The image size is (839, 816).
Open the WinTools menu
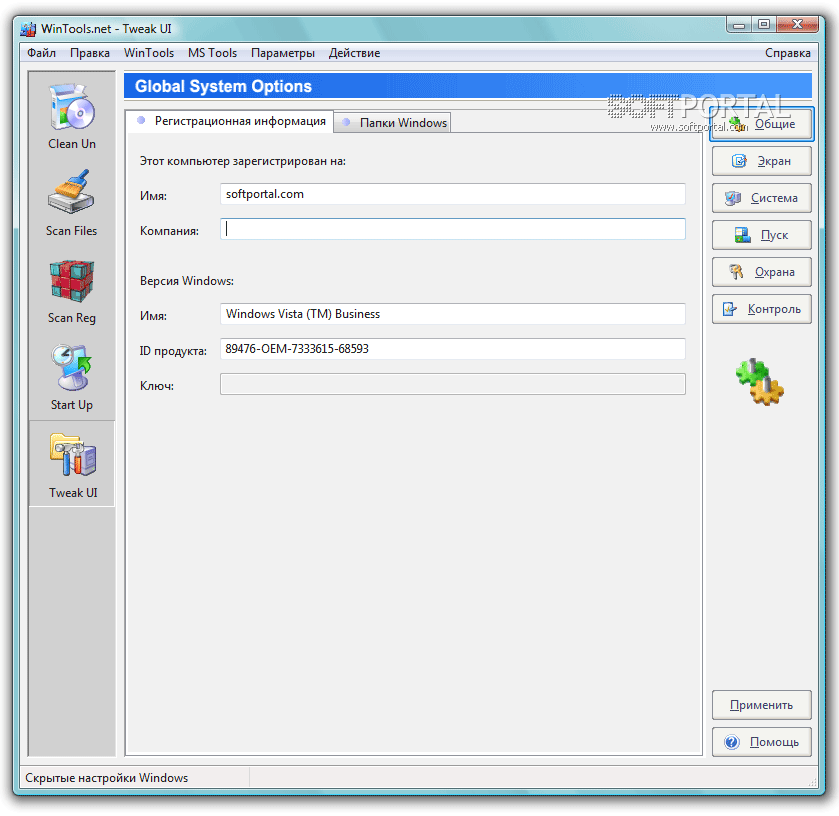tap(149, 53)
